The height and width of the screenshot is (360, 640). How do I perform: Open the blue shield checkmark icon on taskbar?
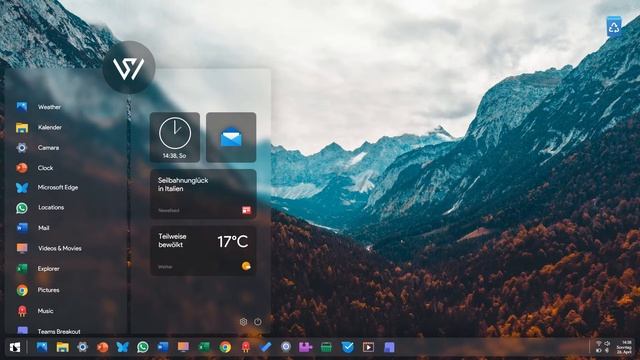click(x=348, y=347)
